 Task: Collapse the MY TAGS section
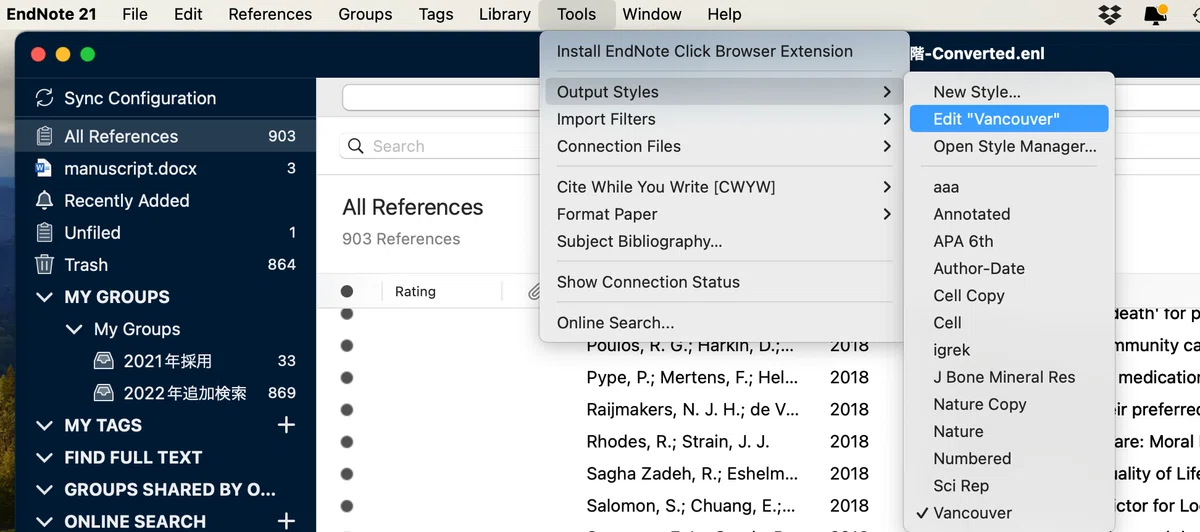(44, 425)
